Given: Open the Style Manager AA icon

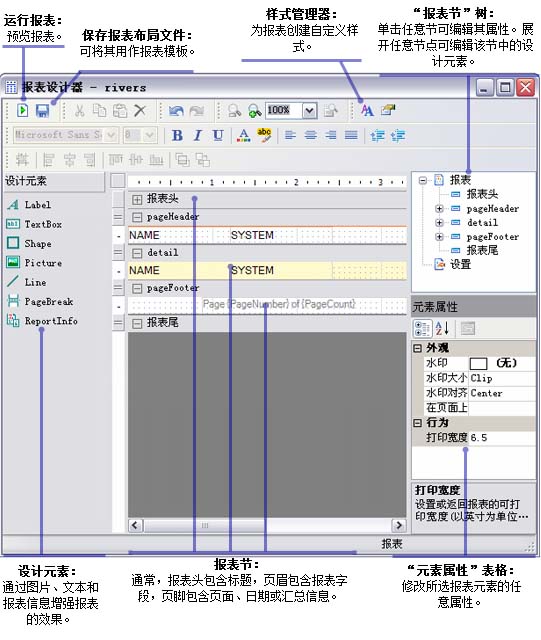Looking at the screenshot, I should (367, 110).
